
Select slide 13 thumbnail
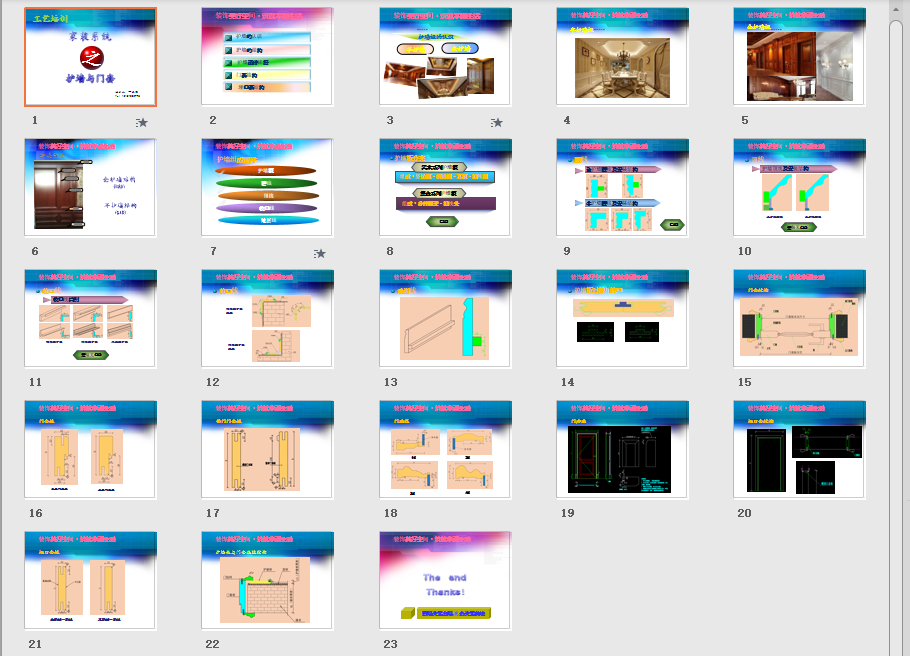coord(445,319)
